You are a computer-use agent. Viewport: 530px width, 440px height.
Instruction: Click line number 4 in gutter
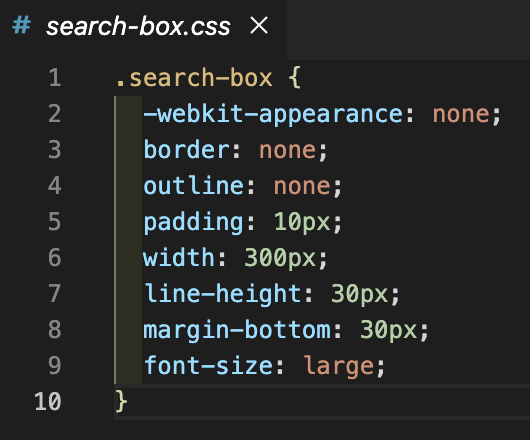tap(54, 186)
